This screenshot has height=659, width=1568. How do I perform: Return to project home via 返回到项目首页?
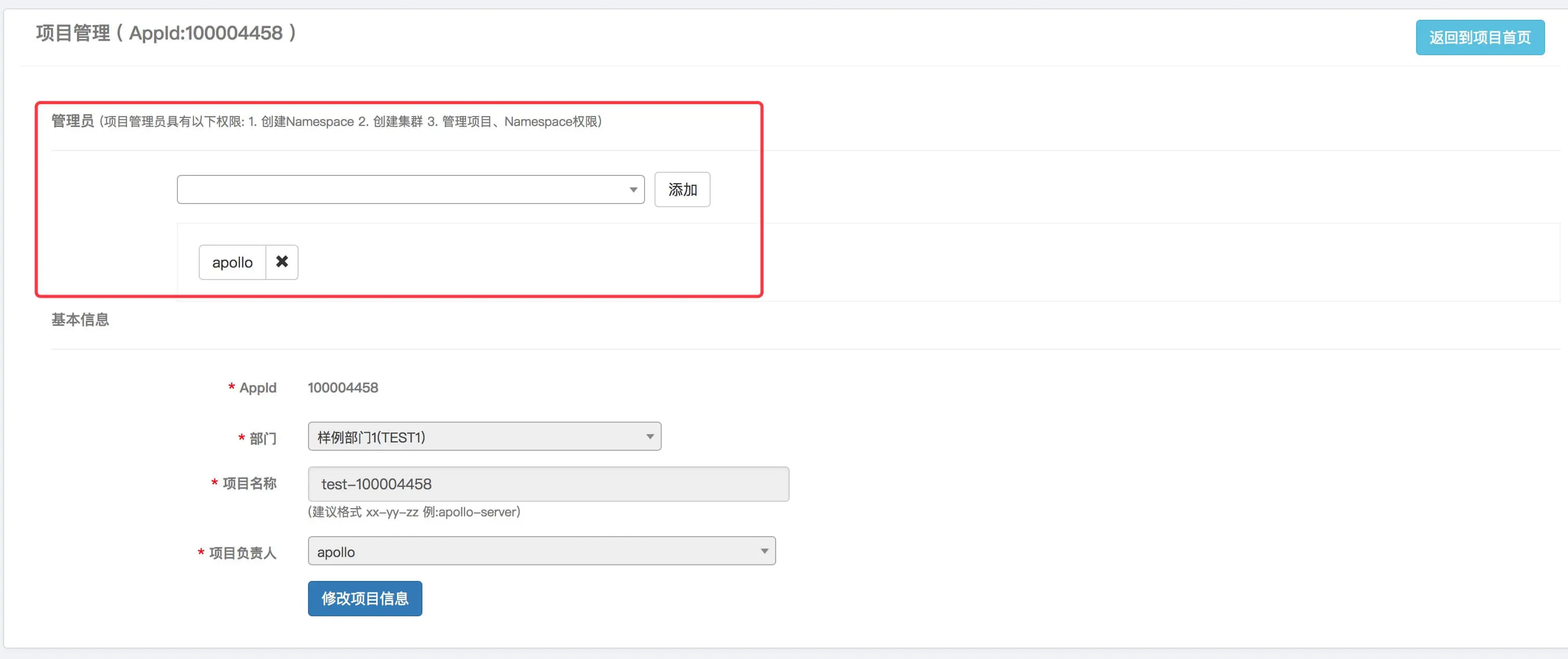click(1479, 38)
